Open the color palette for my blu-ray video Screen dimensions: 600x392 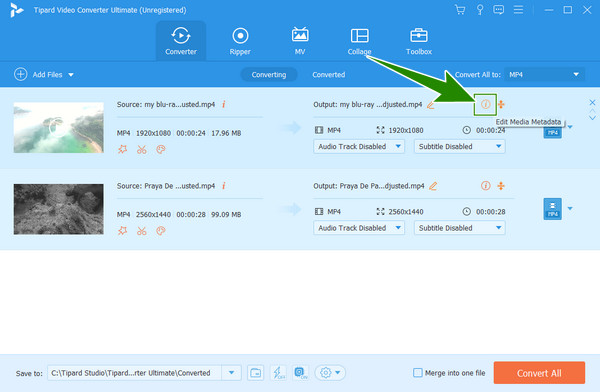pyautogui.click(x=161, y=149)
